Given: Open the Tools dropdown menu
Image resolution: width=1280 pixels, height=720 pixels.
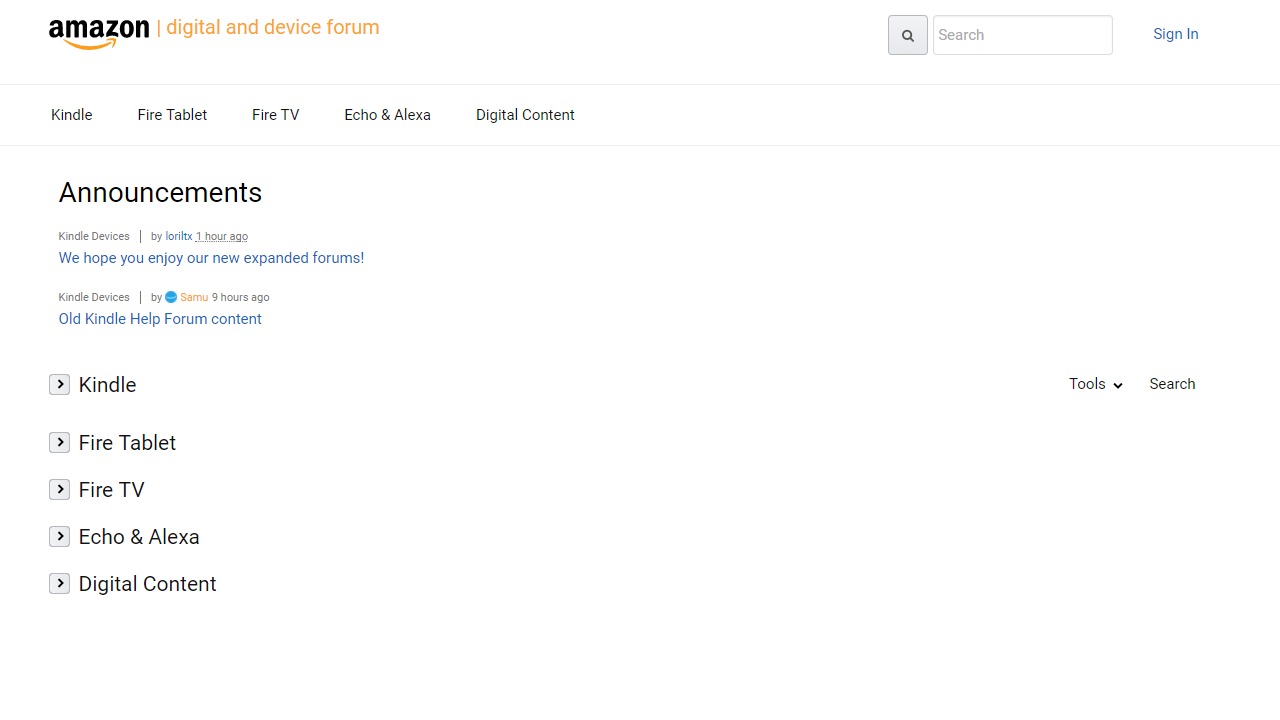Looking at the screenshot, I should click(x=1095, y=384).
